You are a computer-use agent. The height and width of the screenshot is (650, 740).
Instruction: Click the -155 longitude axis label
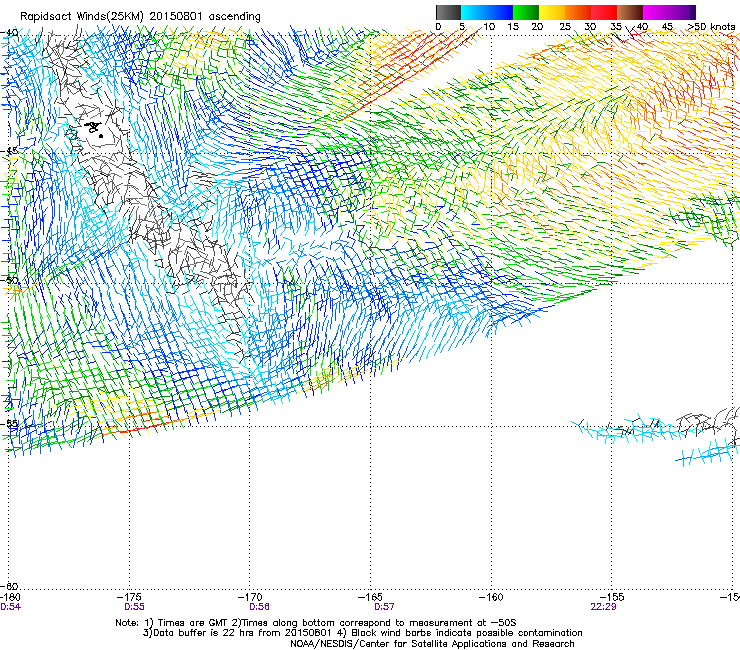point(613,597)
